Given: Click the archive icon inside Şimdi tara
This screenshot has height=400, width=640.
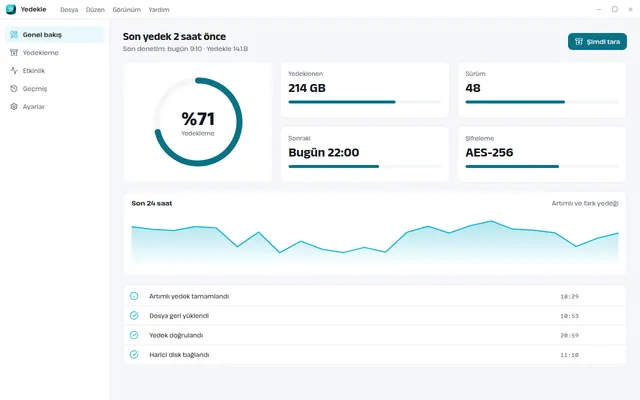Looking at the screenshot, I should 579,42.
